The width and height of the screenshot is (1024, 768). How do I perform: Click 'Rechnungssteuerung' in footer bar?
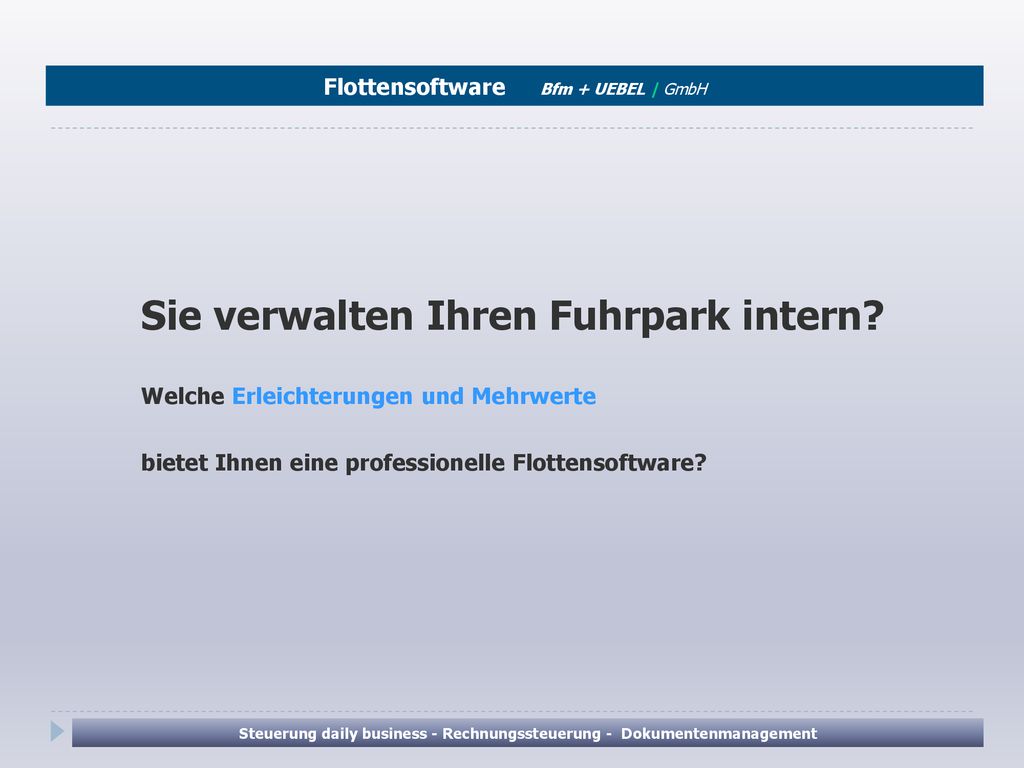pos(521,733)
